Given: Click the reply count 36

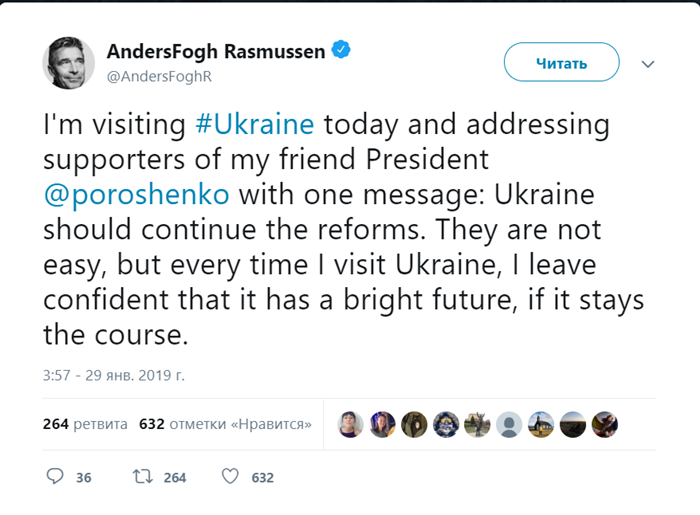Looking at the screenshot, I should (x=83, y=478).
